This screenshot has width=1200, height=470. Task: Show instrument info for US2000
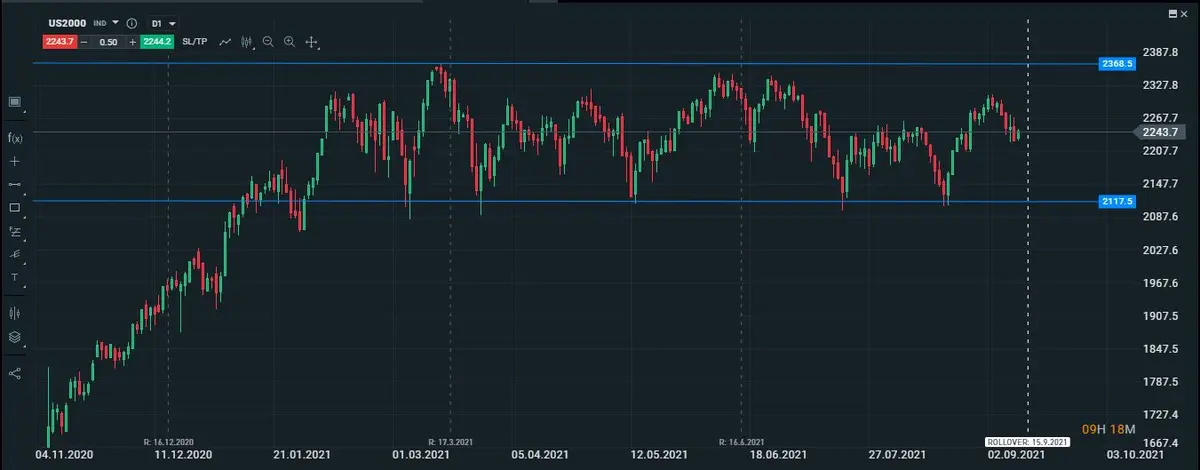coord(132,22)
